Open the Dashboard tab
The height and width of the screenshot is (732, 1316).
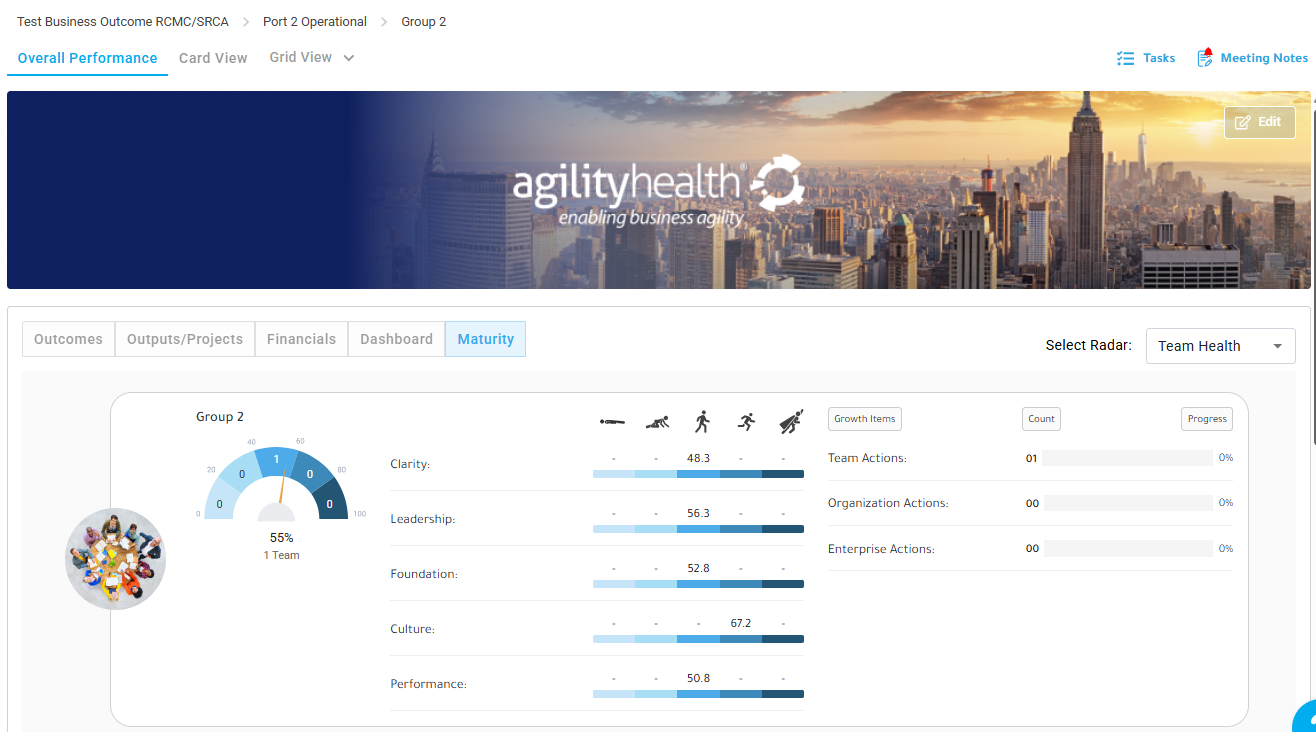click(x=396, y=339)
